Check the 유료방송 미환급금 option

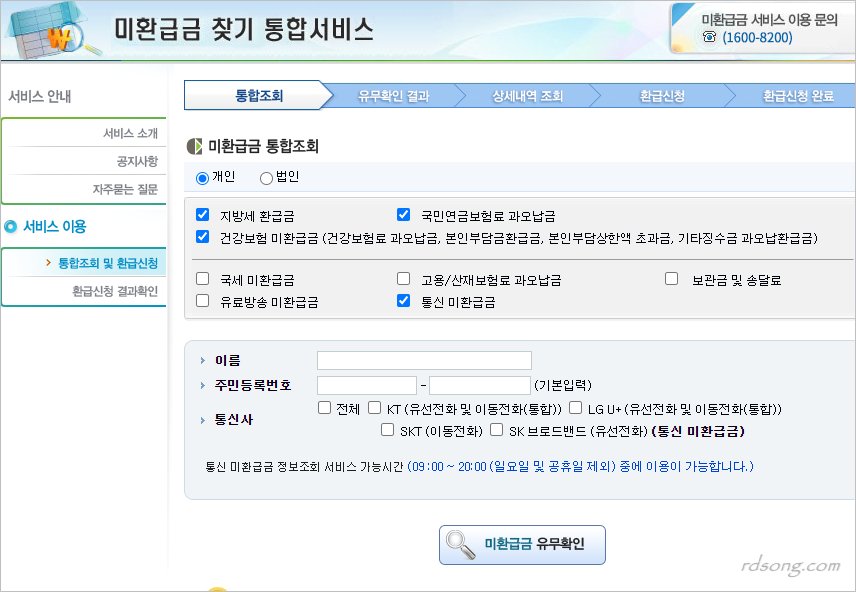(203, 301)
